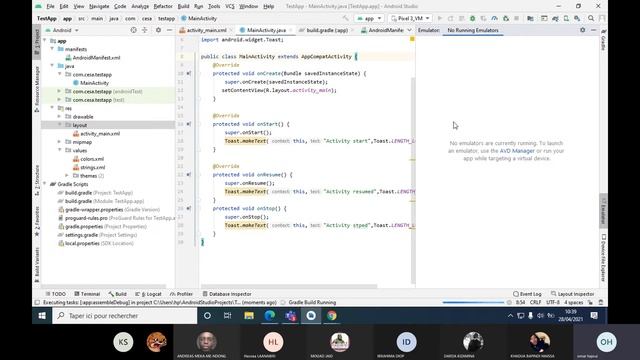Click the override gutter icon beside onStop
Screen dimensions: 640x360
pos(189,209)
